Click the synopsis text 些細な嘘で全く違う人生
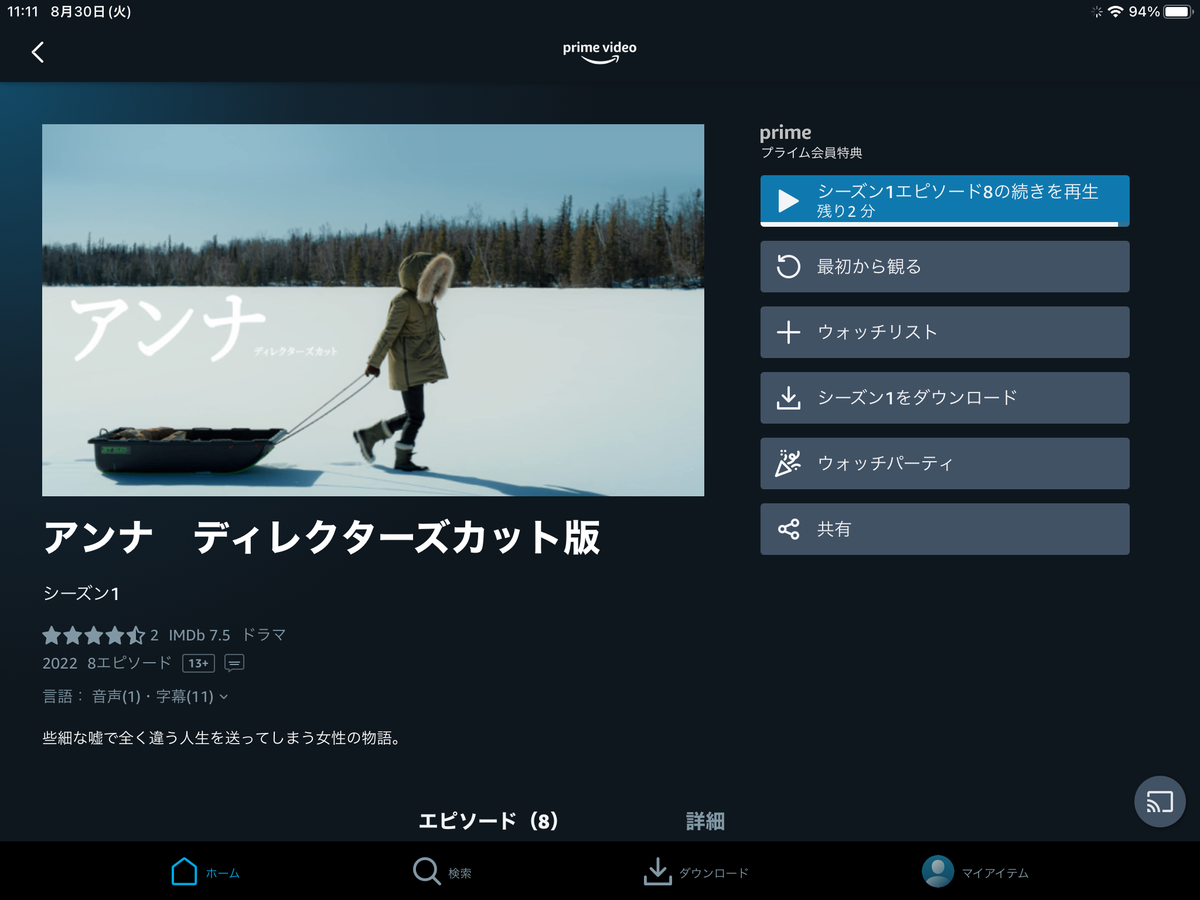This screenshot has height=900, width=1200. tap(221, 739)
